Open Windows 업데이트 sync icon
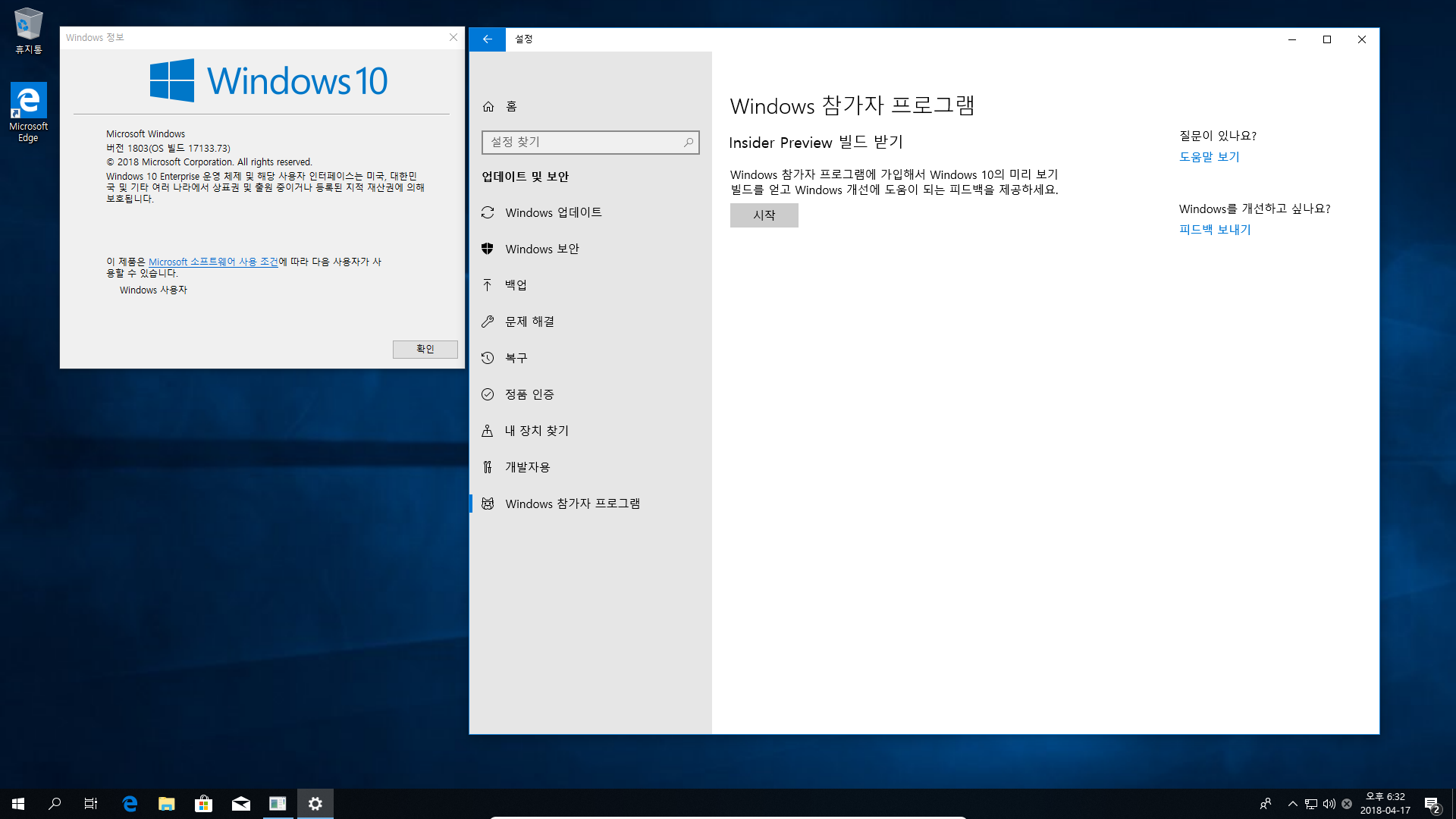The image size is (1456, 819). click(488, 212)
